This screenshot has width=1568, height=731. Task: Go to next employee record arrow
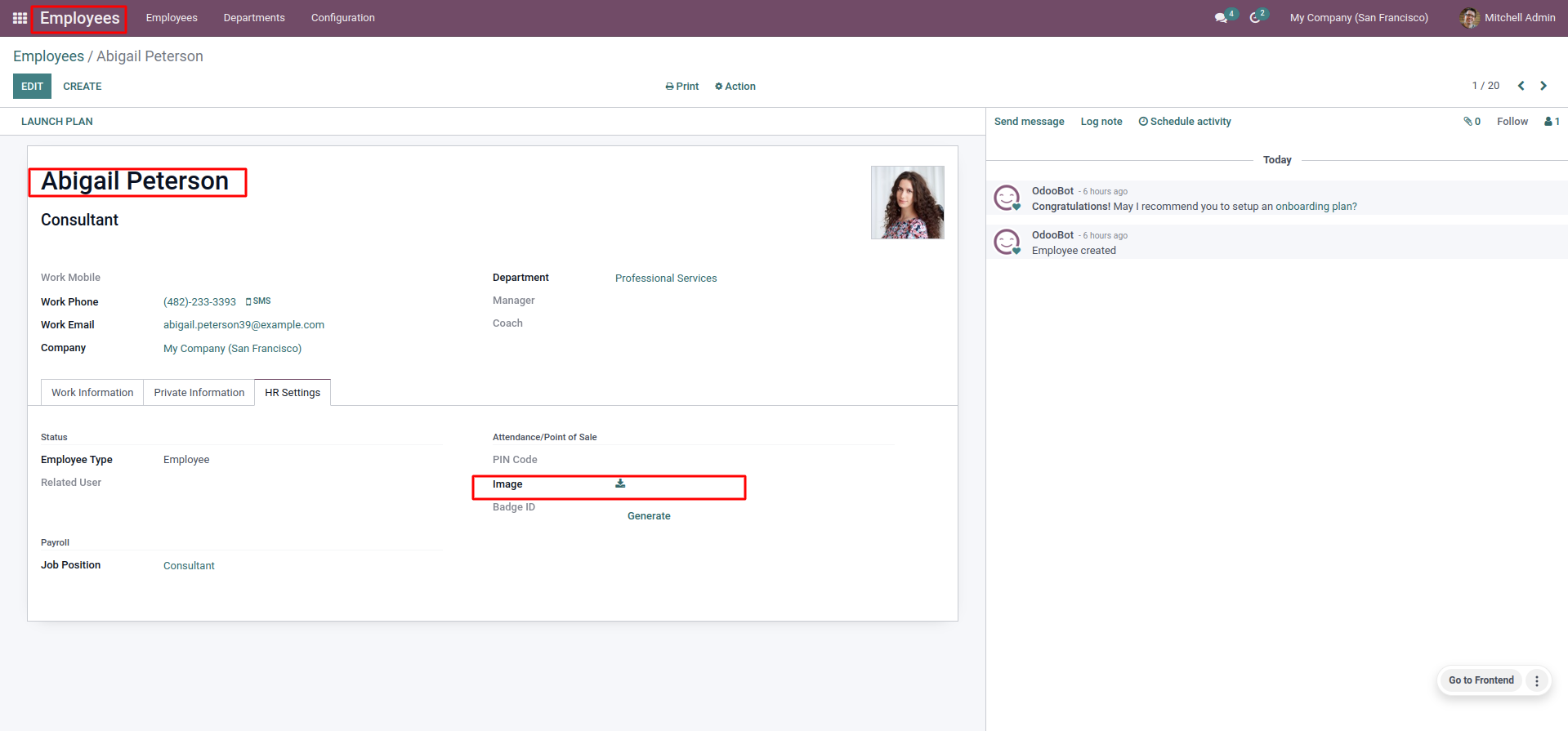point(1543,86)
